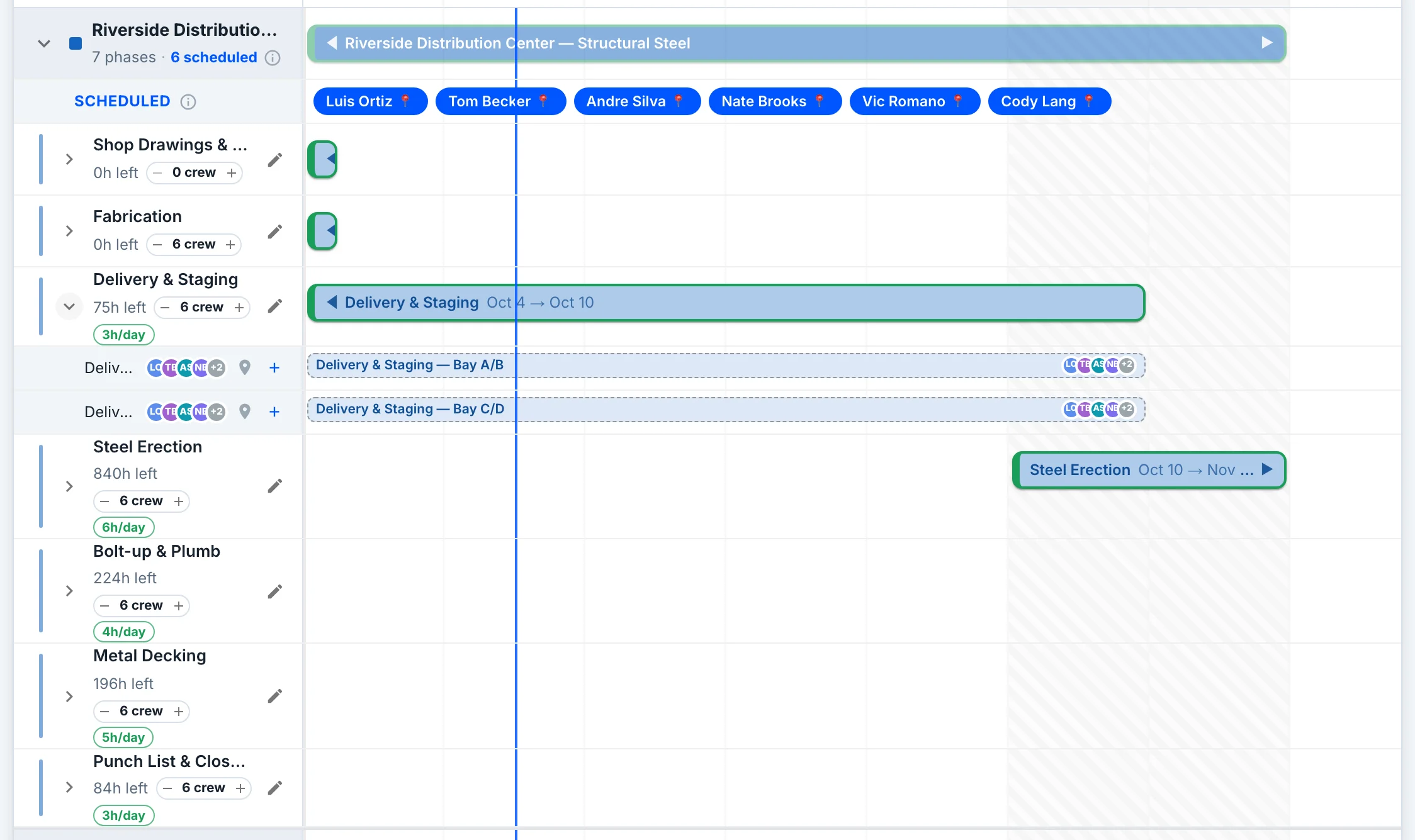Click pencil icon for Bolt-up & Plumb

click(274, 591)
